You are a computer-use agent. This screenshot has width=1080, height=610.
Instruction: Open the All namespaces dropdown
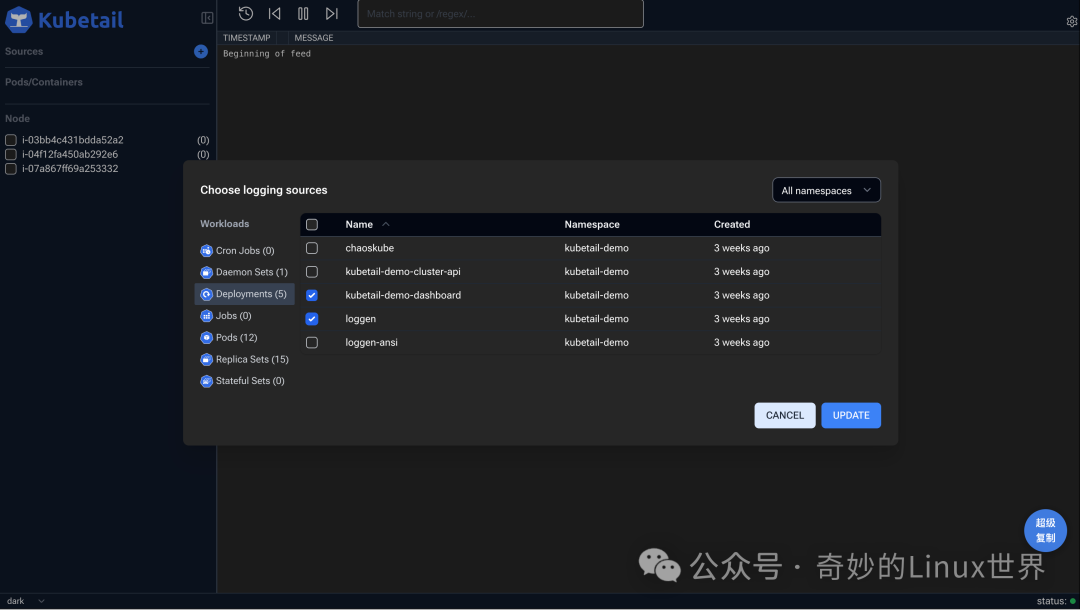coord(827,191)
